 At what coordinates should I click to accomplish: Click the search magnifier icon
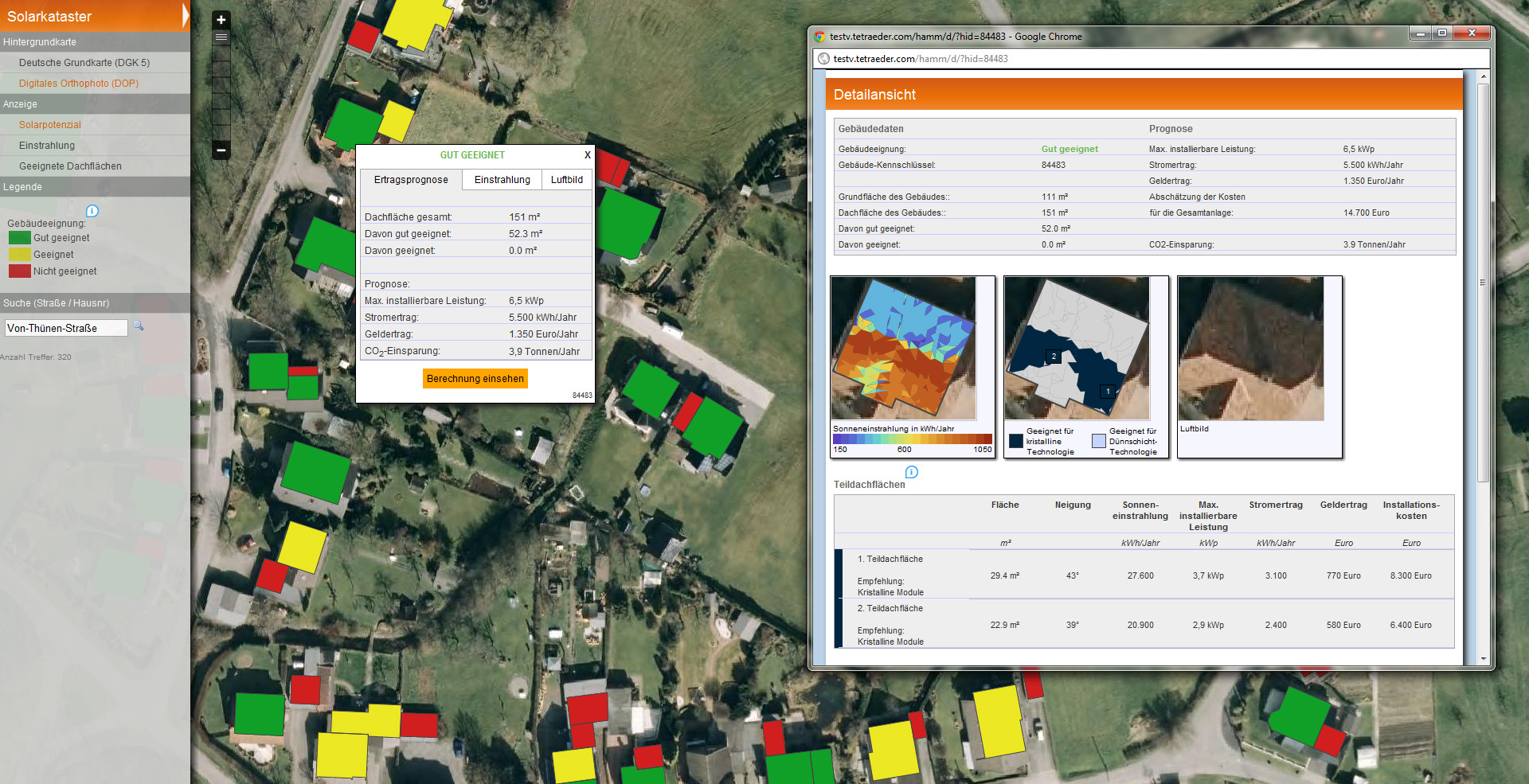139,326
